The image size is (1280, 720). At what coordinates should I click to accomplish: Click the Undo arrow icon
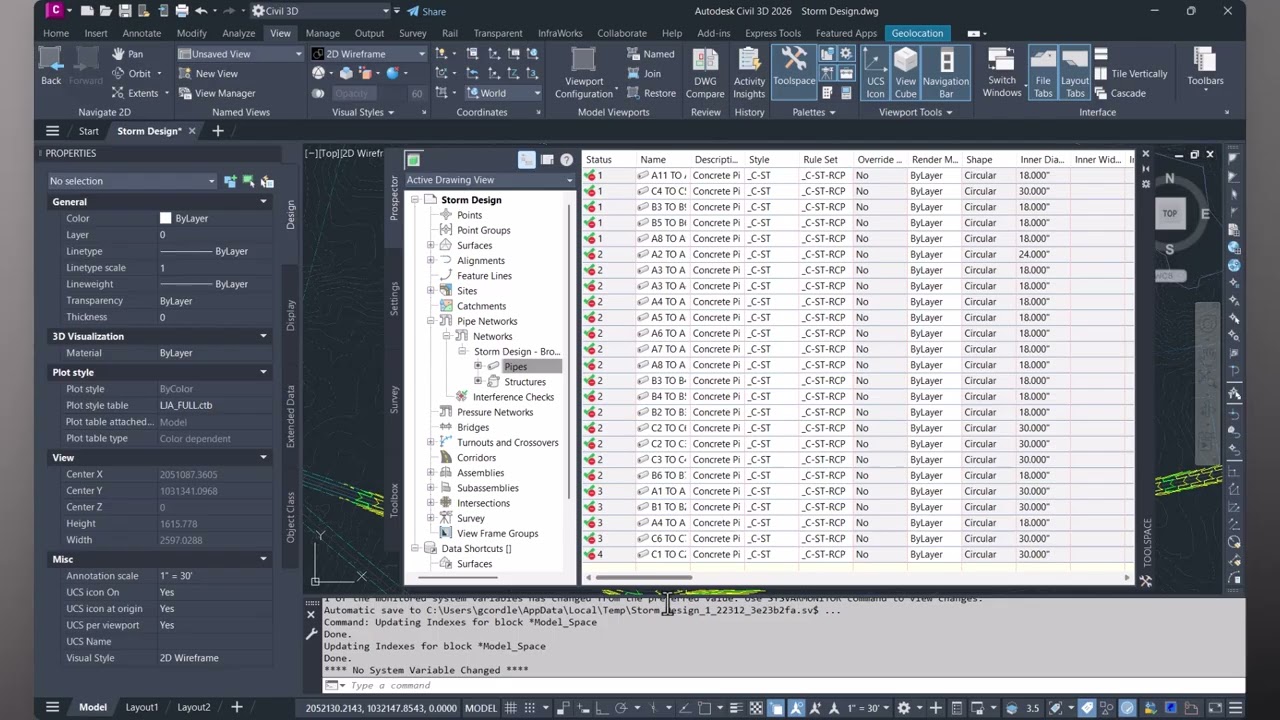click(x=201, y=11)
